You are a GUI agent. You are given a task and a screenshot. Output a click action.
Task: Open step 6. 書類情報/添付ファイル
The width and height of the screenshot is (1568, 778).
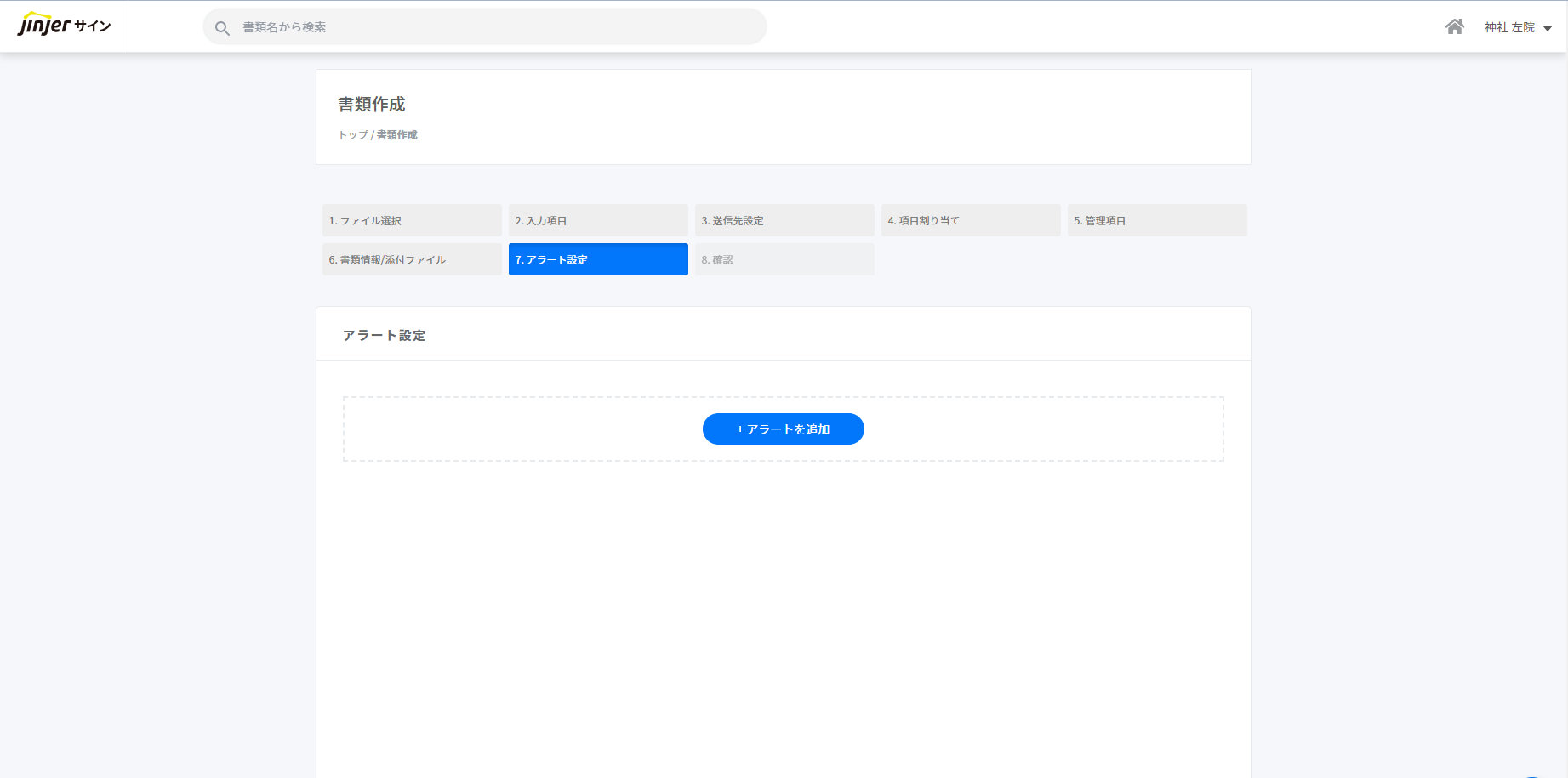point(412,259)
